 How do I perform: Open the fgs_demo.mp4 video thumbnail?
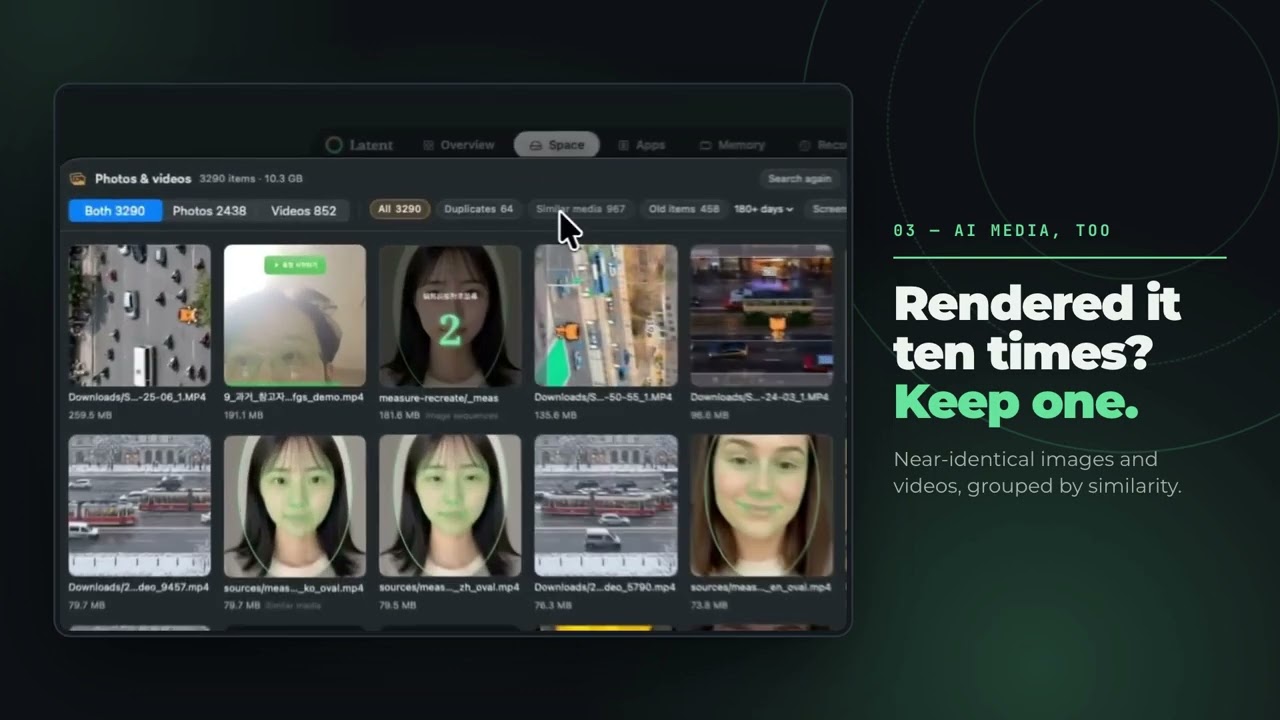(x=295, y=316)
